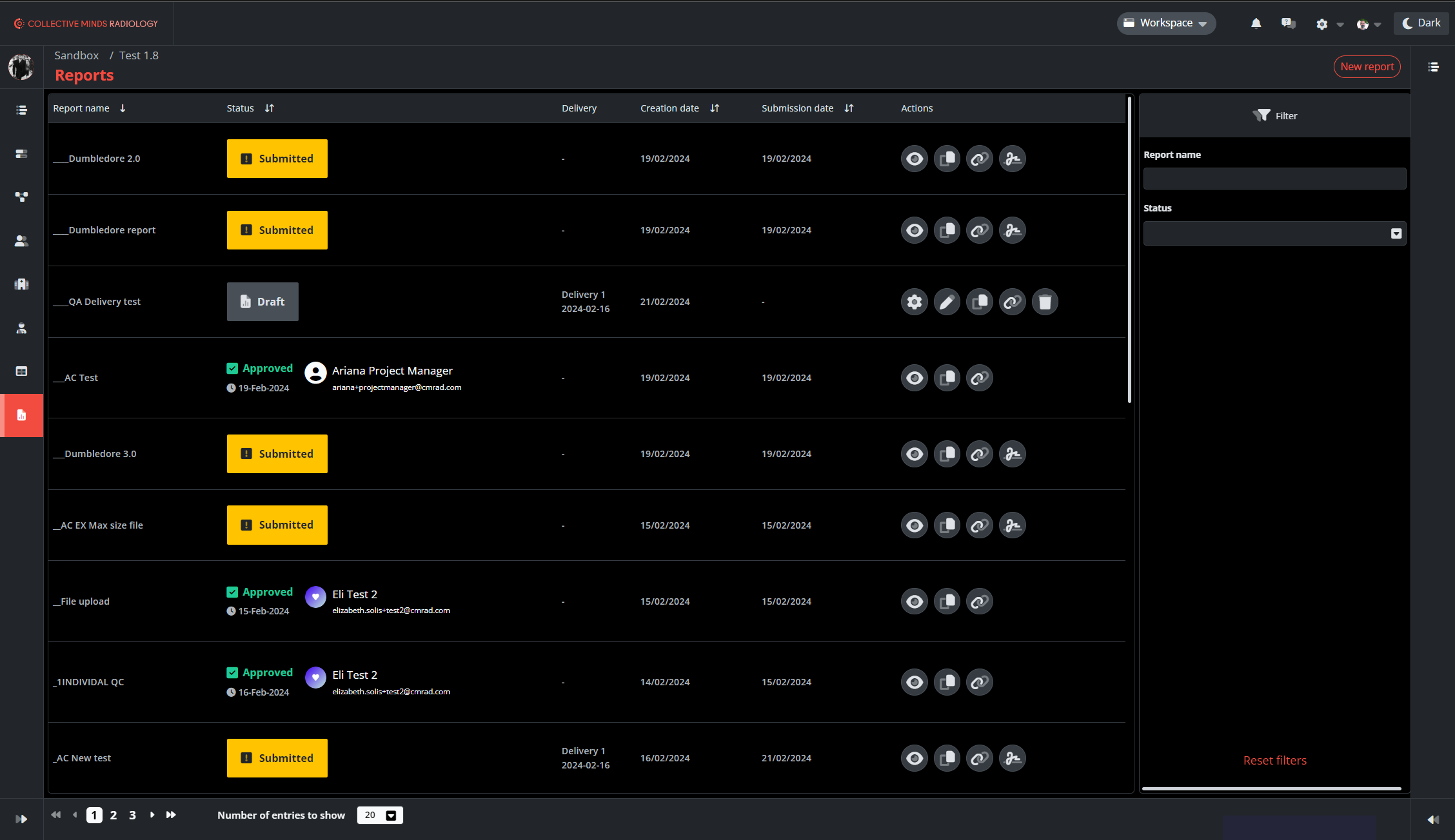Screen dimensions: 1455x840
Task: Click the Report name filter input
Action: click(1274, 179)
